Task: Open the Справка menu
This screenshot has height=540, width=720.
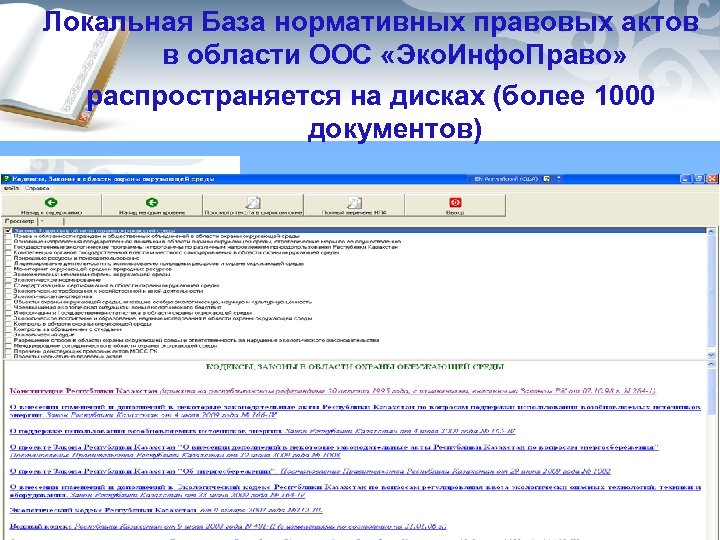Action: (x=37, y=188)
